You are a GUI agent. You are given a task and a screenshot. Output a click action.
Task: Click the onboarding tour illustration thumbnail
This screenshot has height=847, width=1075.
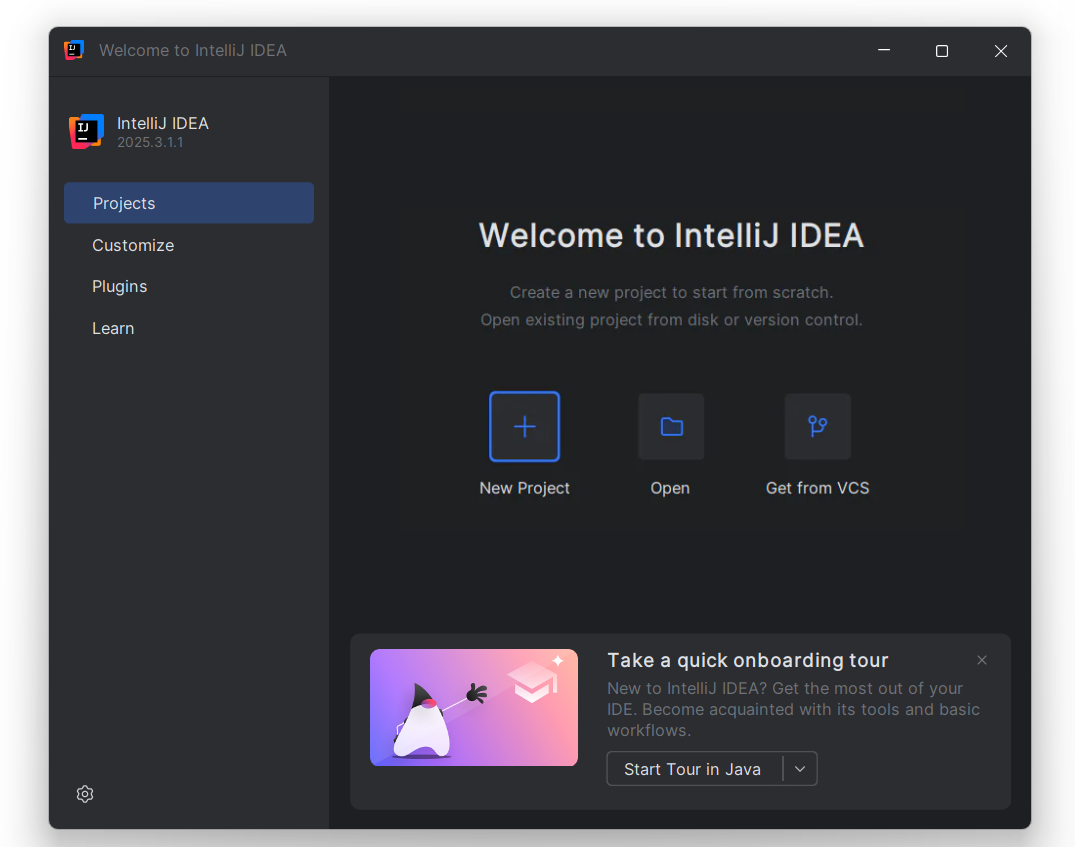pos(474,708)
